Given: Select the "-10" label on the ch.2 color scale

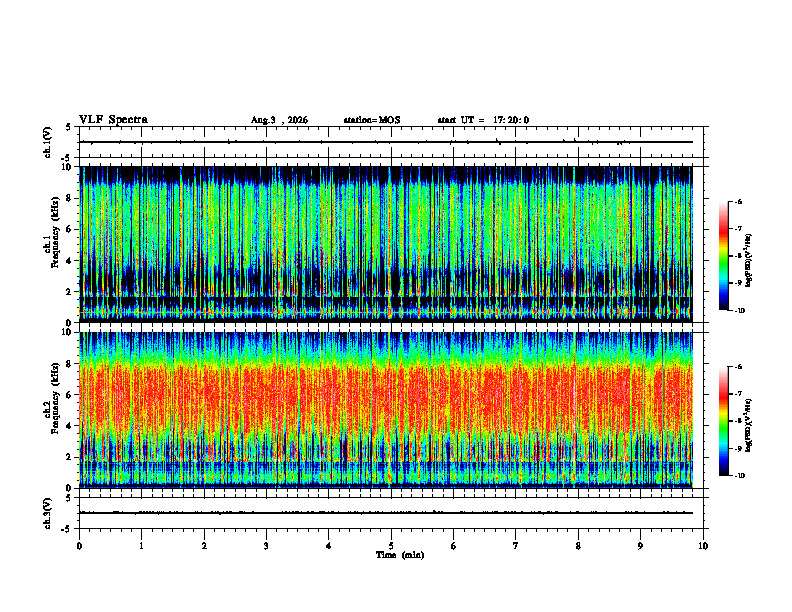Looking at the screenshot, I should 740,476.
